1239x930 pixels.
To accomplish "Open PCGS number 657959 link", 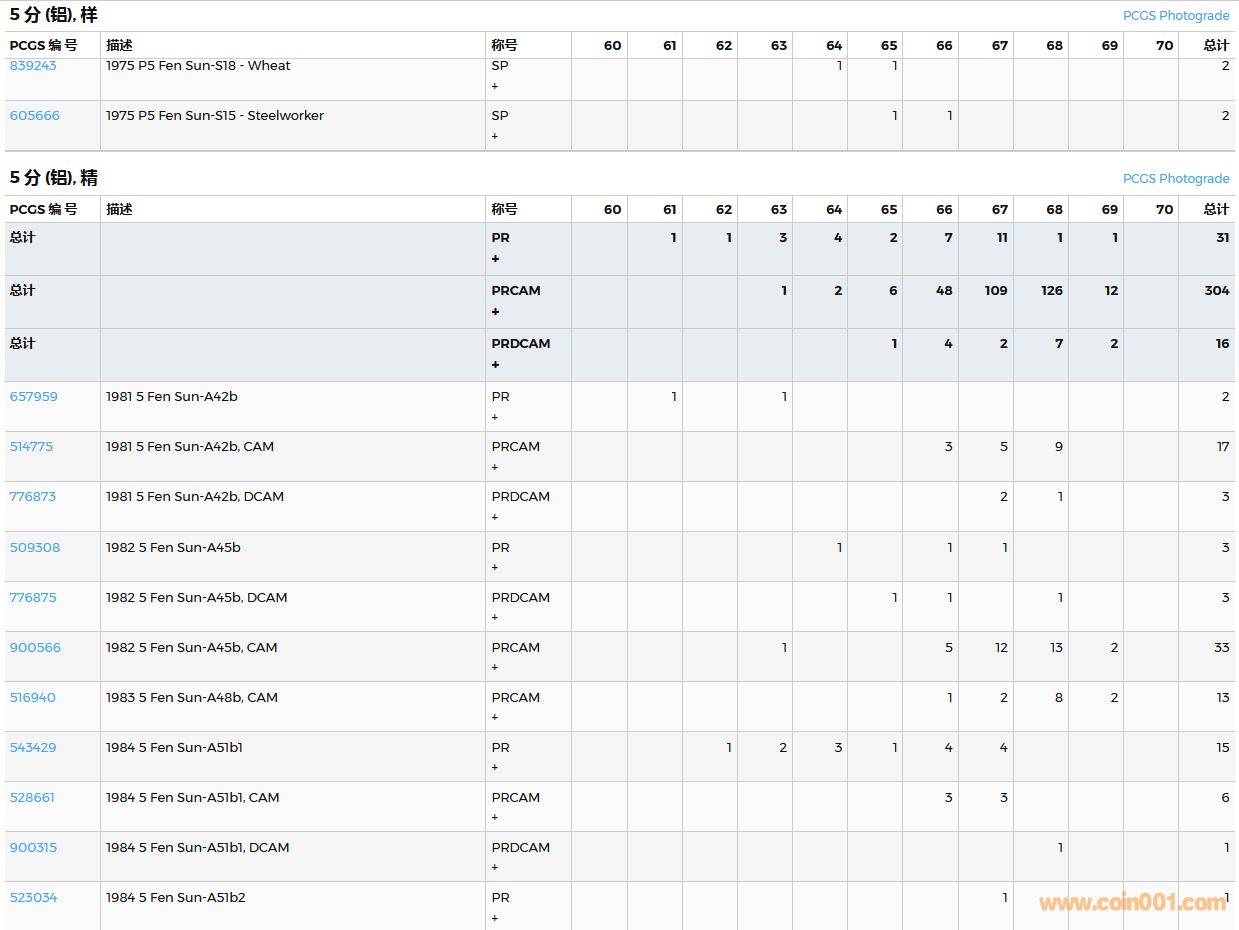I will pyautogui.click(x=34, y=397).
